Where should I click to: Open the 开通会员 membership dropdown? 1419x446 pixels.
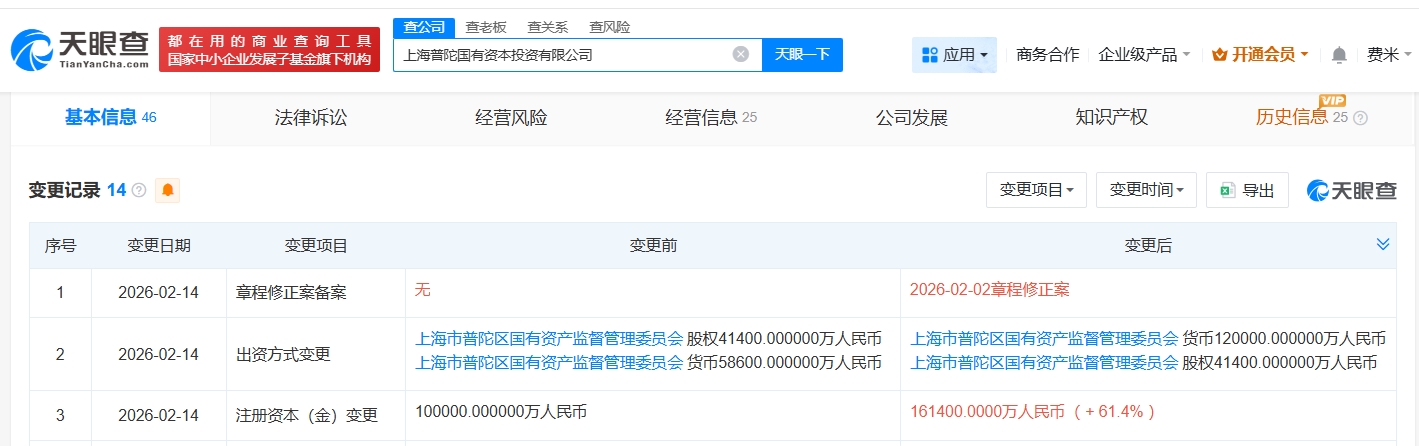tap(1260, 55)
